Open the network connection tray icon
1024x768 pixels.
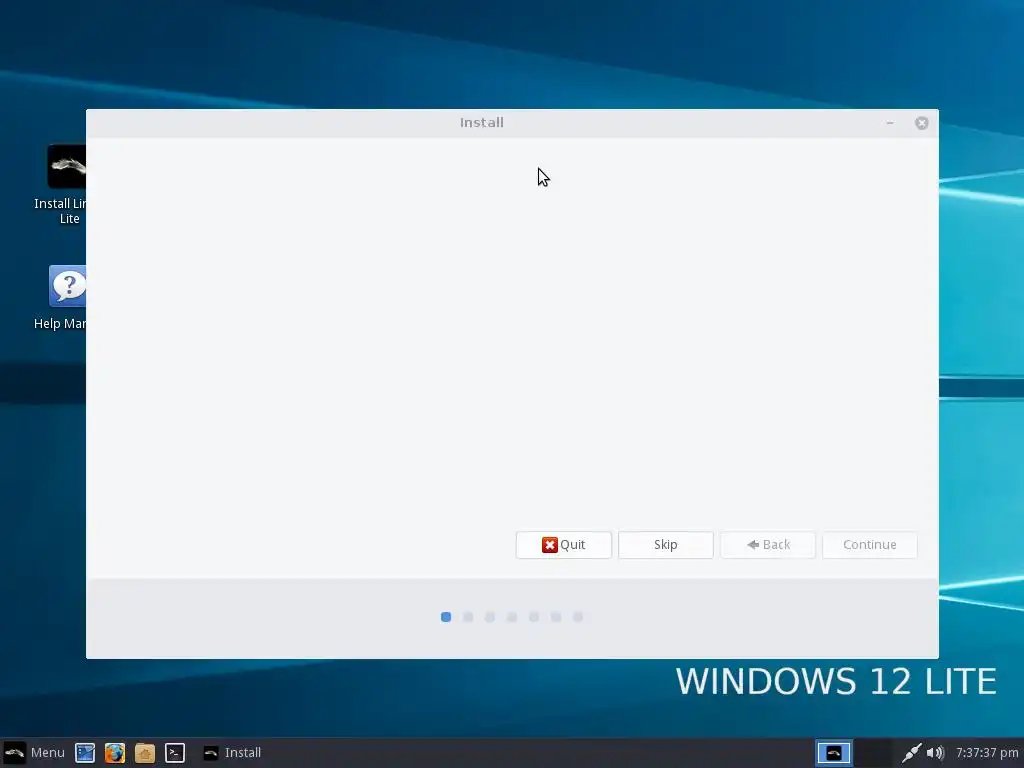tap(912, 753)
